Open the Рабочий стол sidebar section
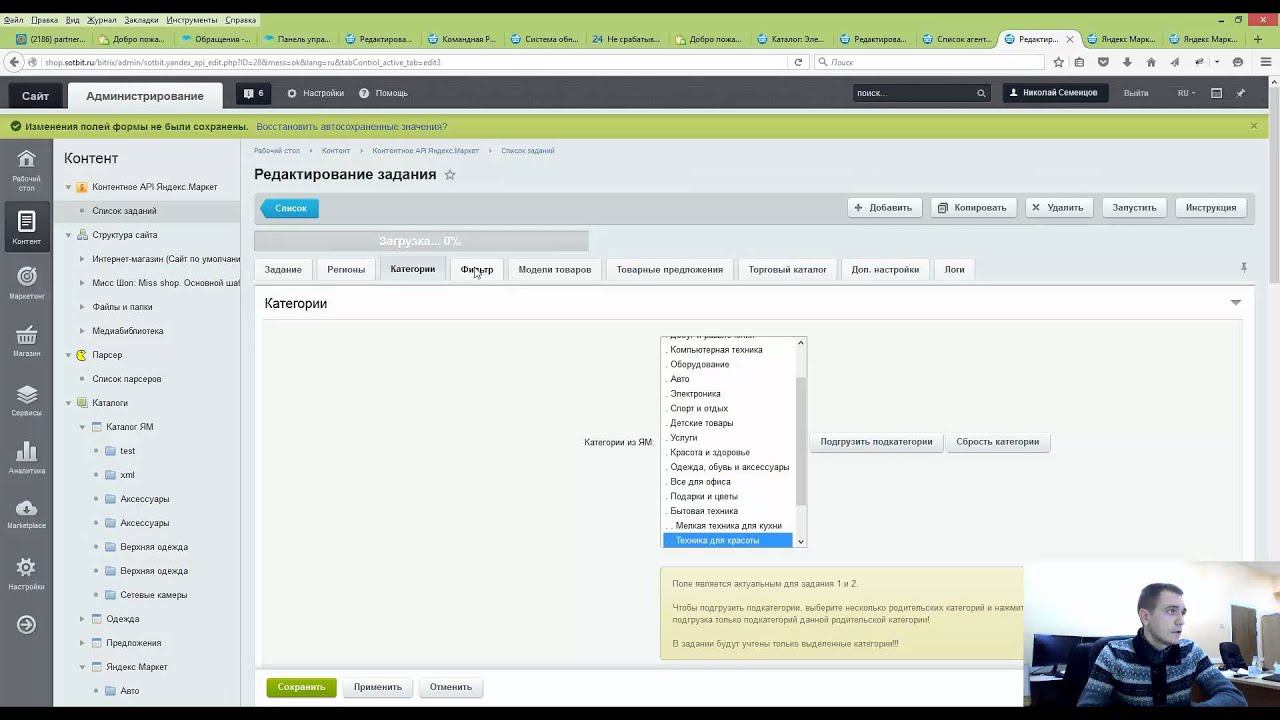This screenshot has height=720, width=1280. click(x=27, y=169)
